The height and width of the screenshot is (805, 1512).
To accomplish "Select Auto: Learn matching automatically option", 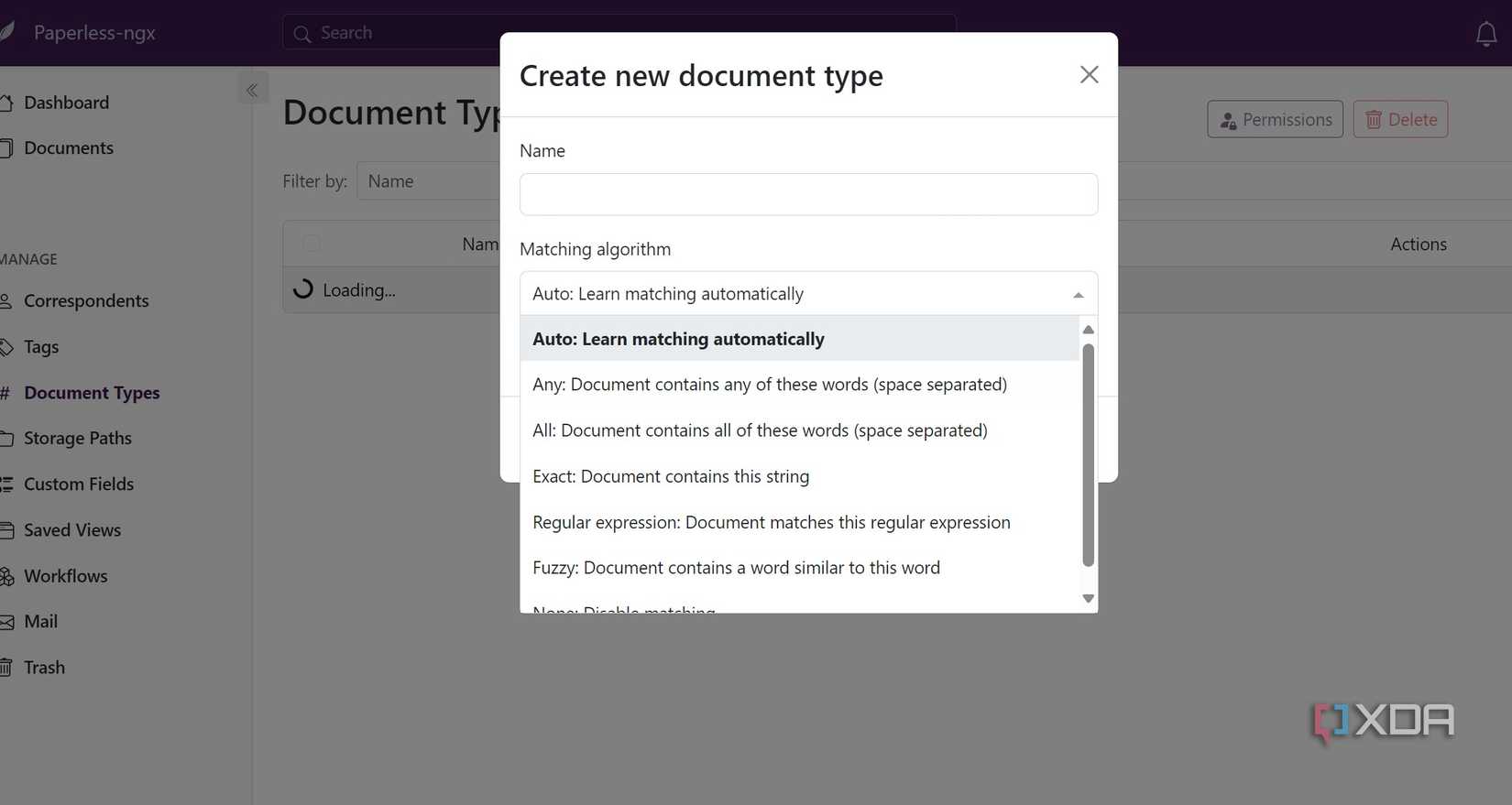I will (799, 339).
